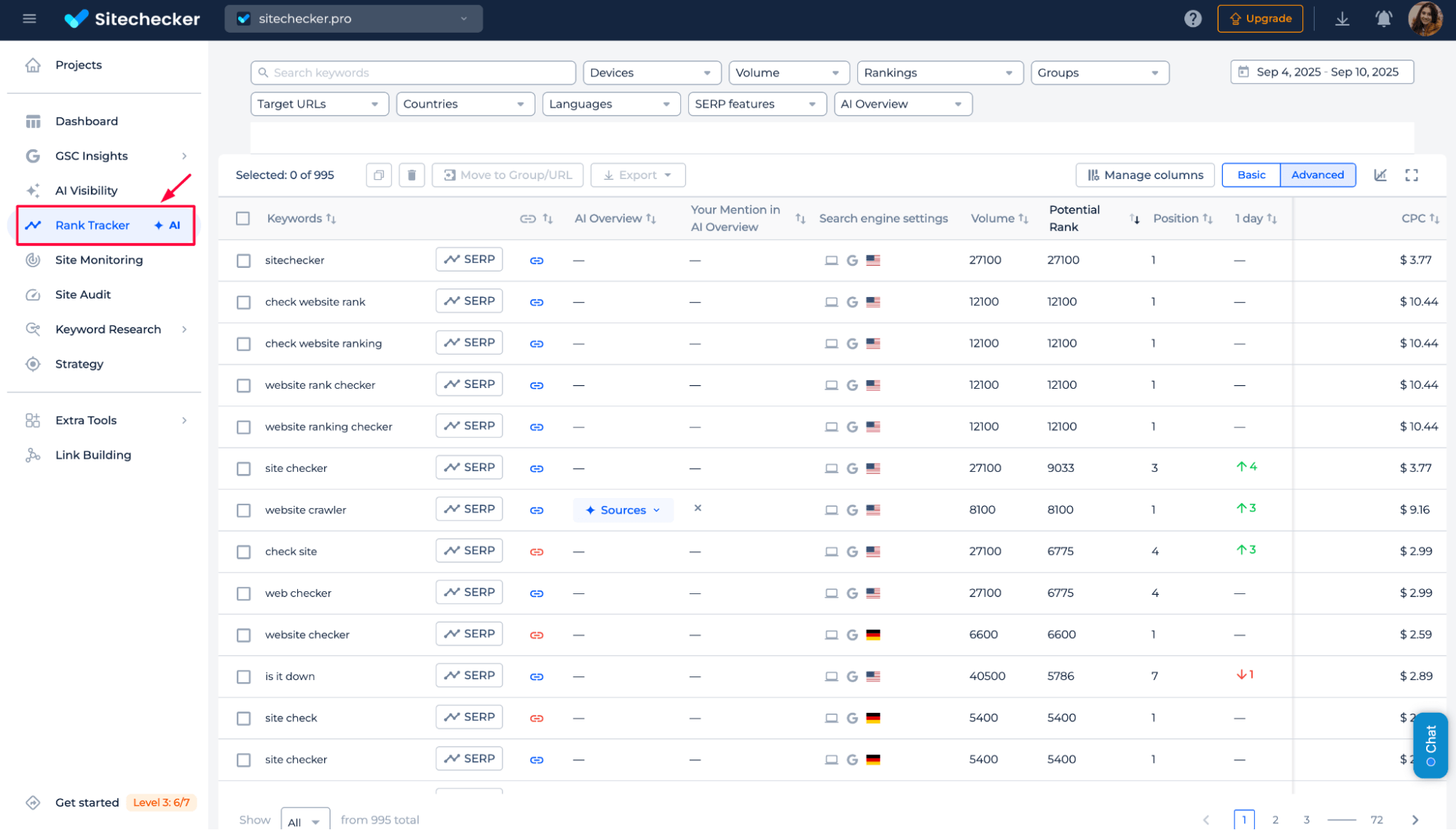Check the is it down checkbox
Image resolution: width=1456 pixels, height=830 pixels.
click(243, 676)
